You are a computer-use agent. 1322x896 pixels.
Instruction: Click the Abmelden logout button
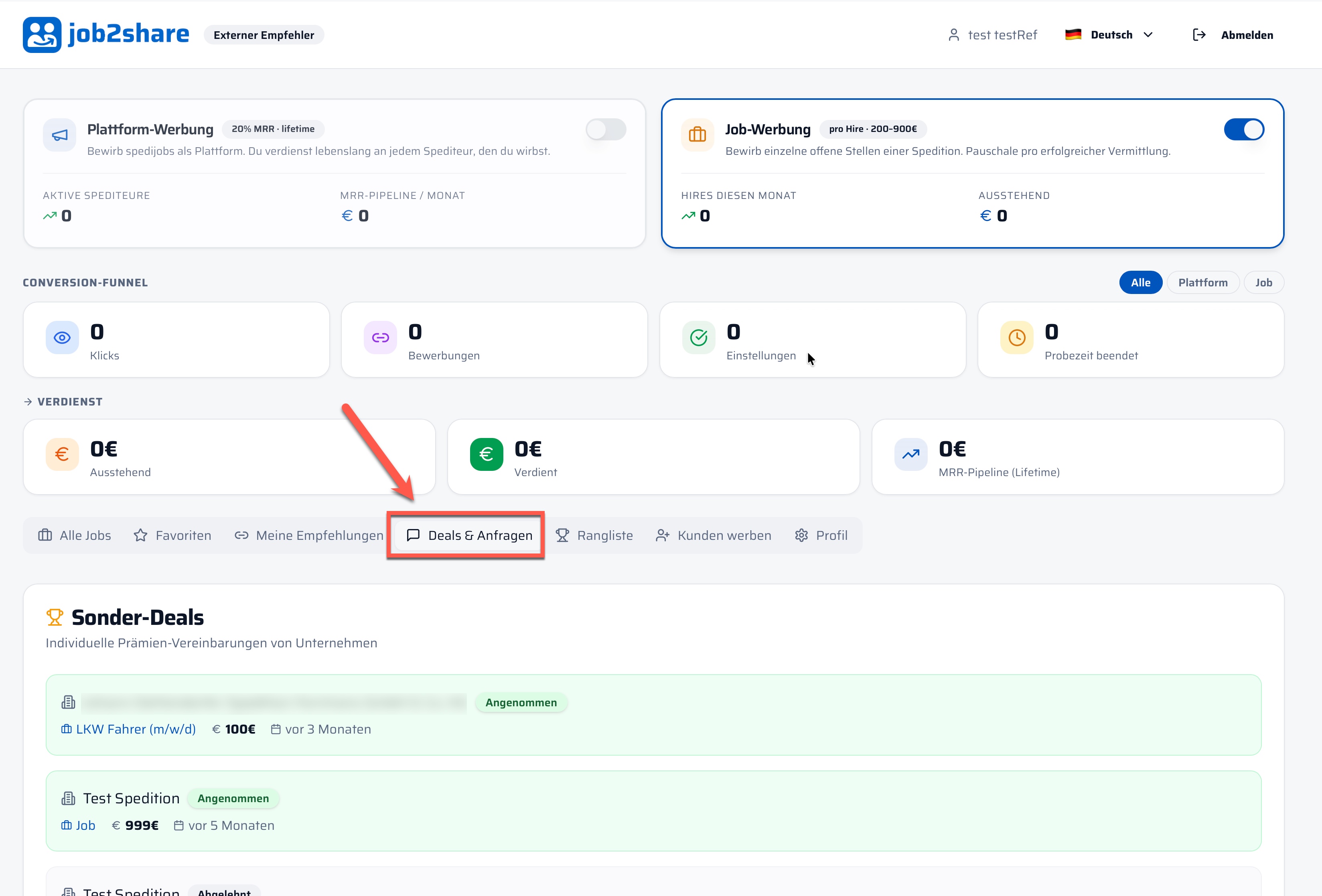[x=1233, y=35]
